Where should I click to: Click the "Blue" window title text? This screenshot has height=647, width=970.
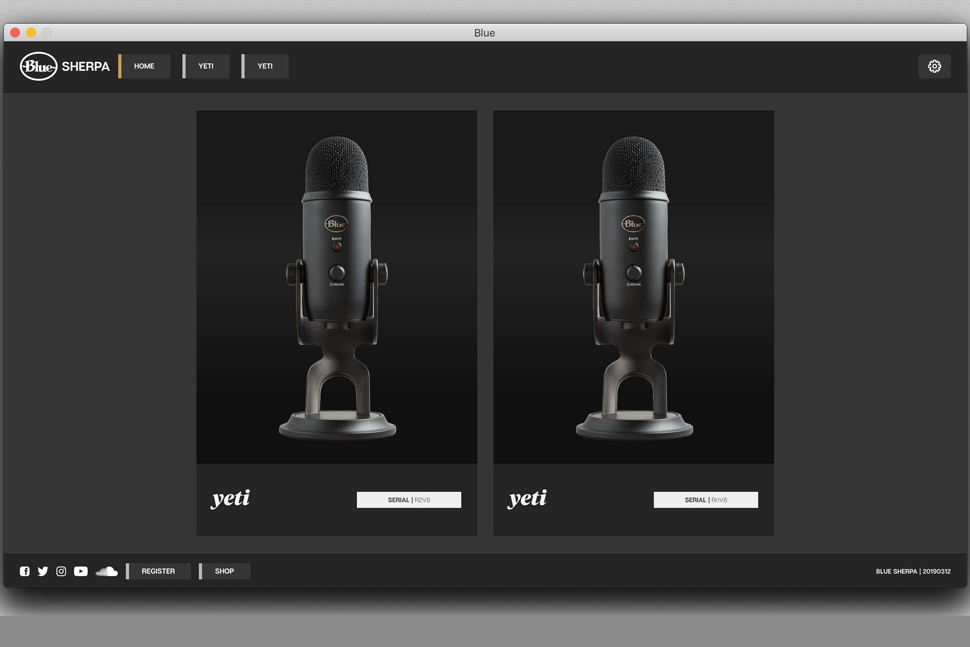point(484,33)
